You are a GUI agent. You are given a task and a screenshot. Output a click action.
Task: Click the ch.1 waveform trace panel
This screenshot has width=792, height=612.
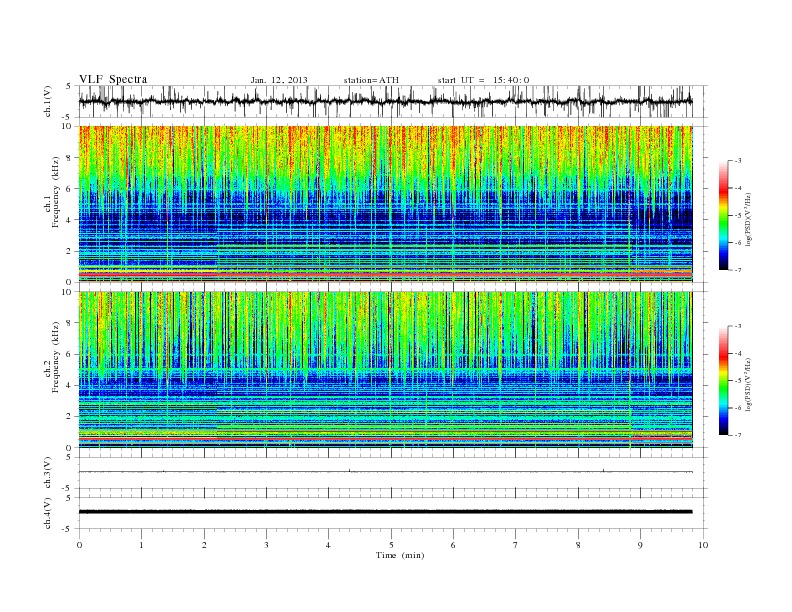[393, 101]
